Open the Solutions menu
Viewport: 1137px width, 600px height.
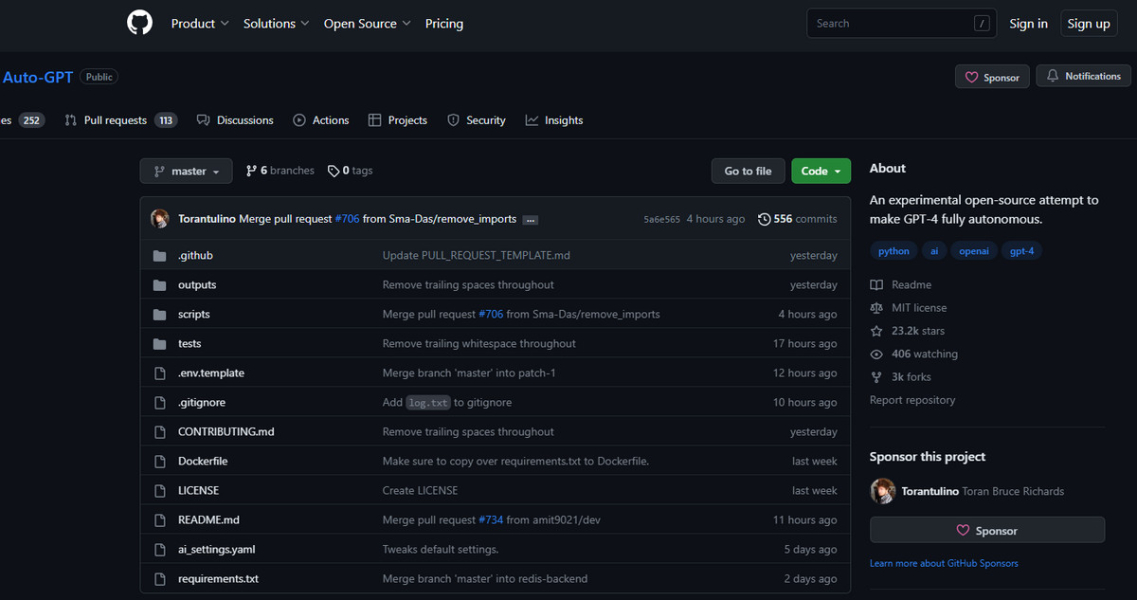point(276,24)
